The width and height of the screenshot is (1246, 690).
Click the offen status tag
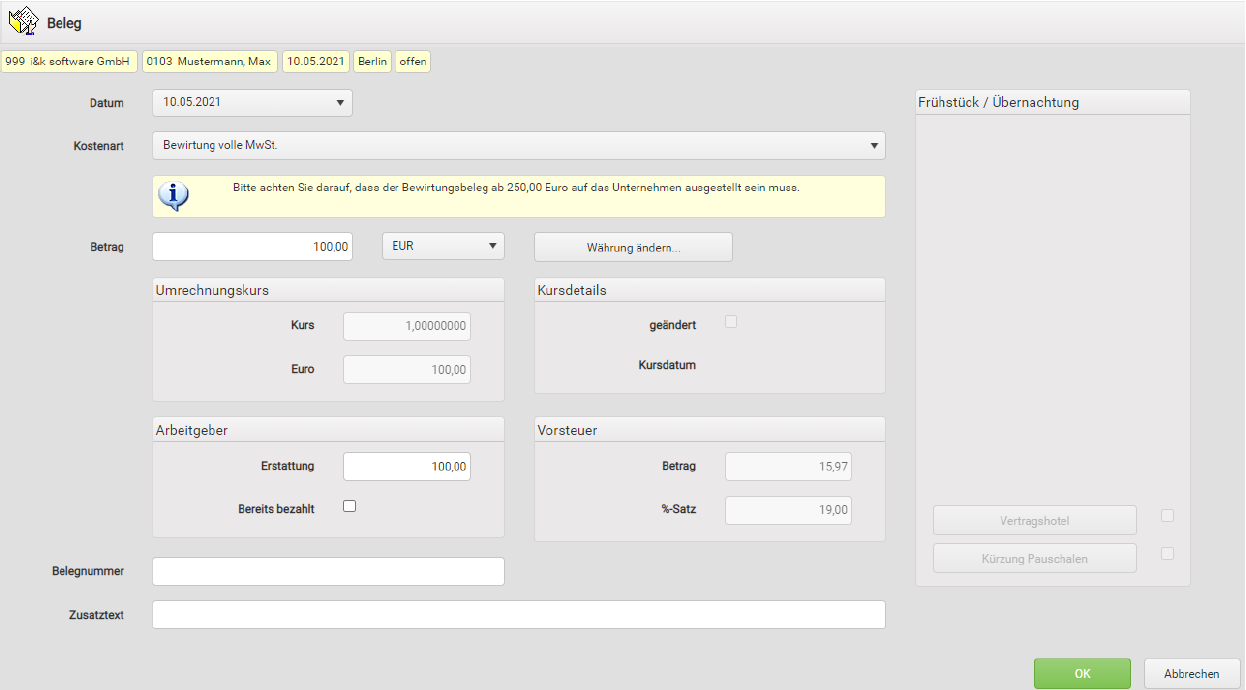click(x=413, y=62)
